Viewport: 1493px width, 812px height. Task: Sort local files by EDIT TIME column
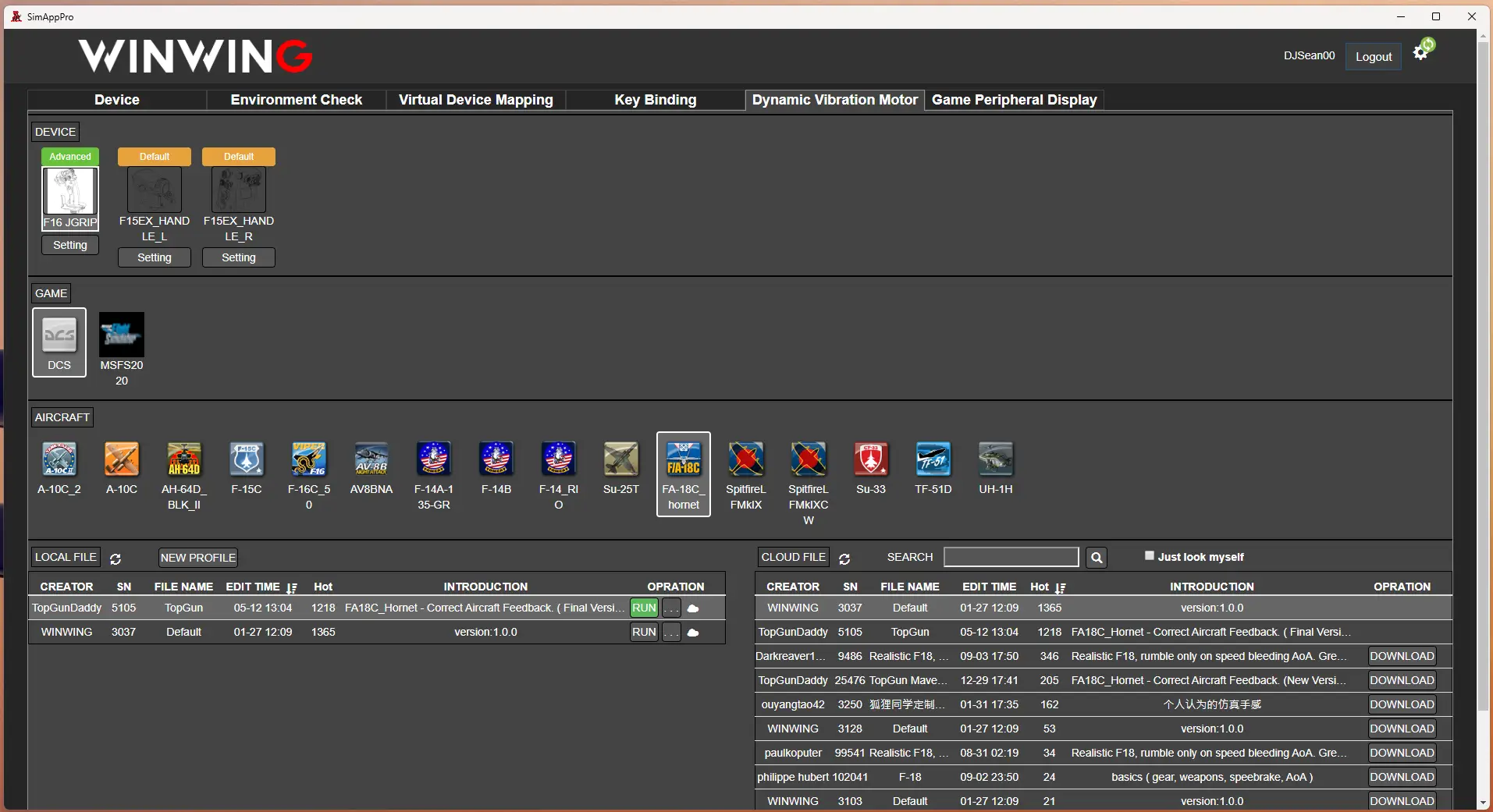[x=261, y=587]
